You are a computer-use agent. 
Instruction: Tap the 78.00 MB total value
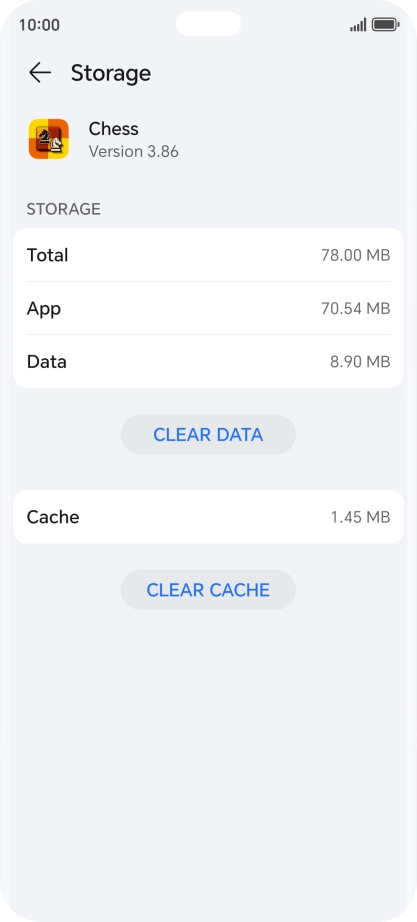click(356, 255)
